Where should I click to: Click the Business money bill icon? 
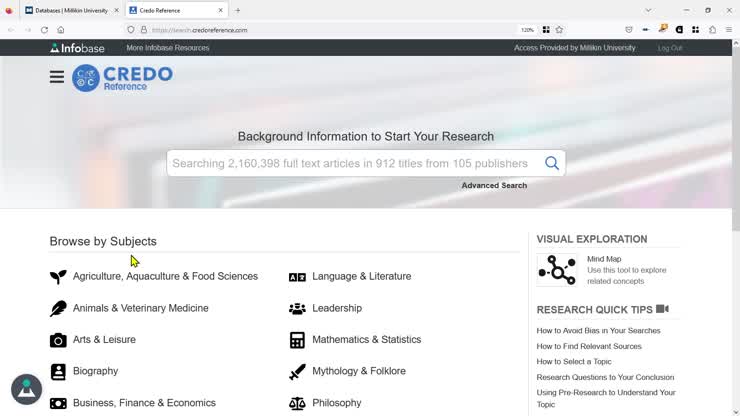(x=58, y=403)
